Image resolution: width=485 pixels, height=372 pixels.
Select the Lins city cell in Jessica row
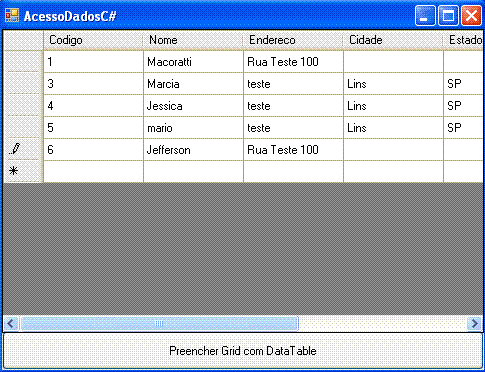pos(393,105)
